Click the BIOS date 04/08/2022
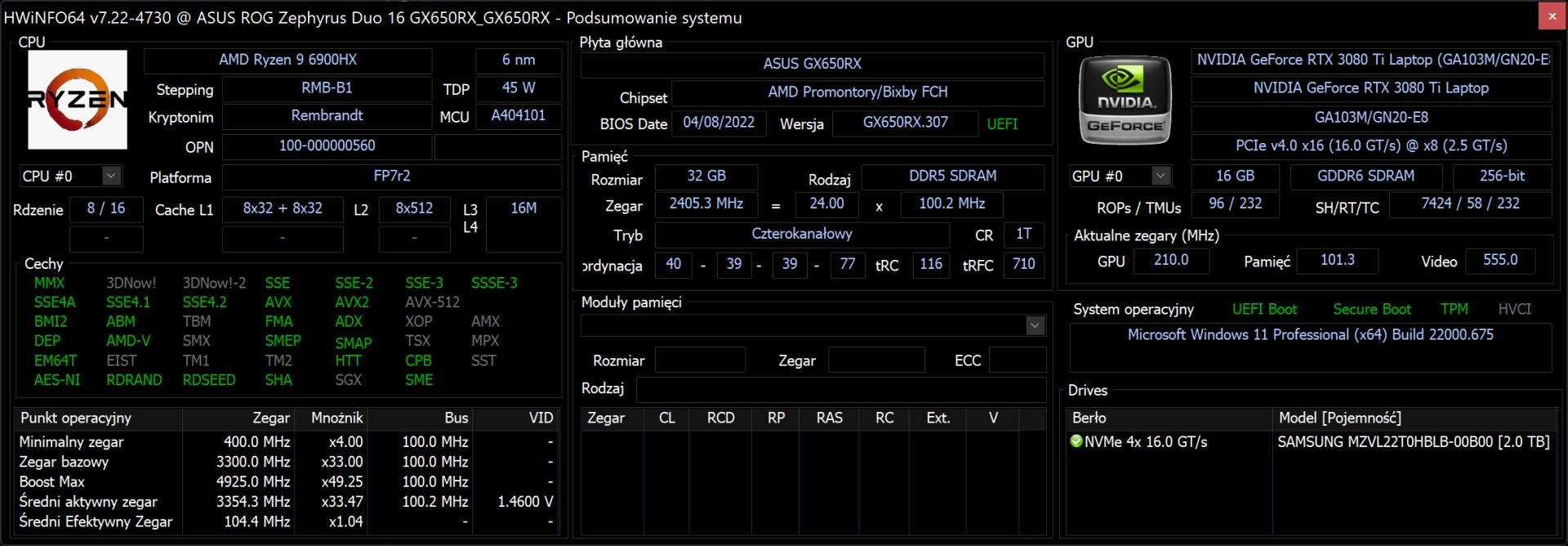The image size is (1568, 546). [x=719, y=123]
